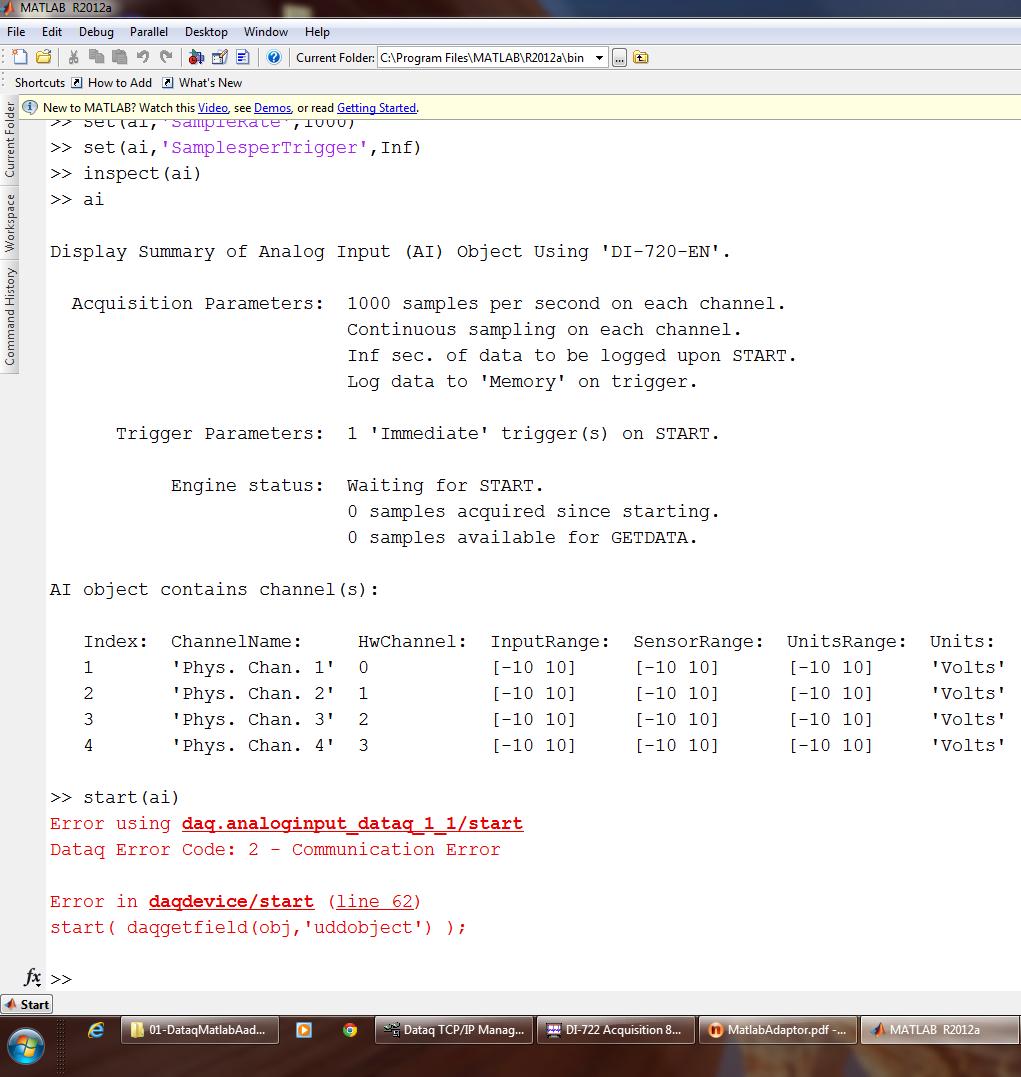Click the Redo arrow icon
Viewport: 1021px width, 1077px height.
coord(166,57)
